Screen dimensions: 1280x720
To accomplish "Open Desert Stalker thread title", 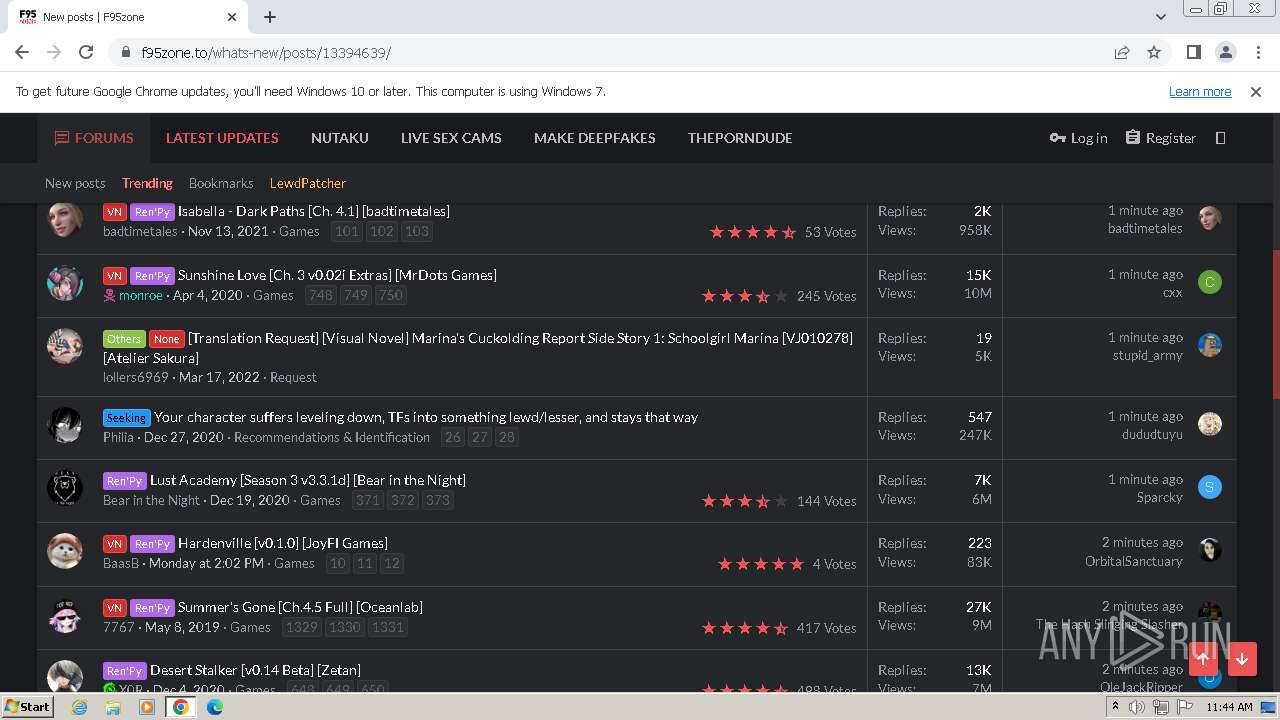I will pyautogui.click(x=255, y=670).
